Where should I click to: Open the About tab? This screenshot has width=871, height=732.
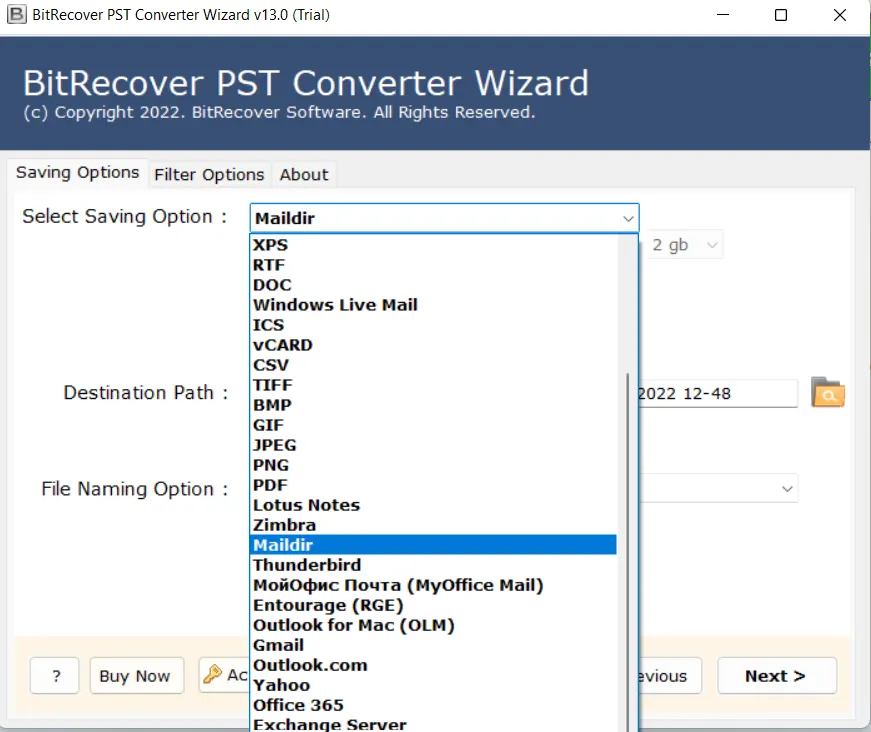304,174
